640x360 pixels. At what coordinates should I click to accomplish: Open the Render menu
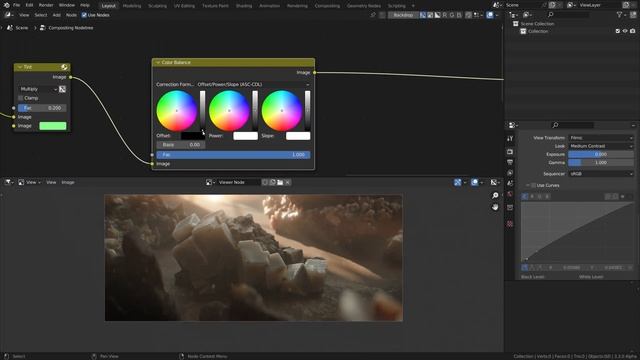coord(46,5)
